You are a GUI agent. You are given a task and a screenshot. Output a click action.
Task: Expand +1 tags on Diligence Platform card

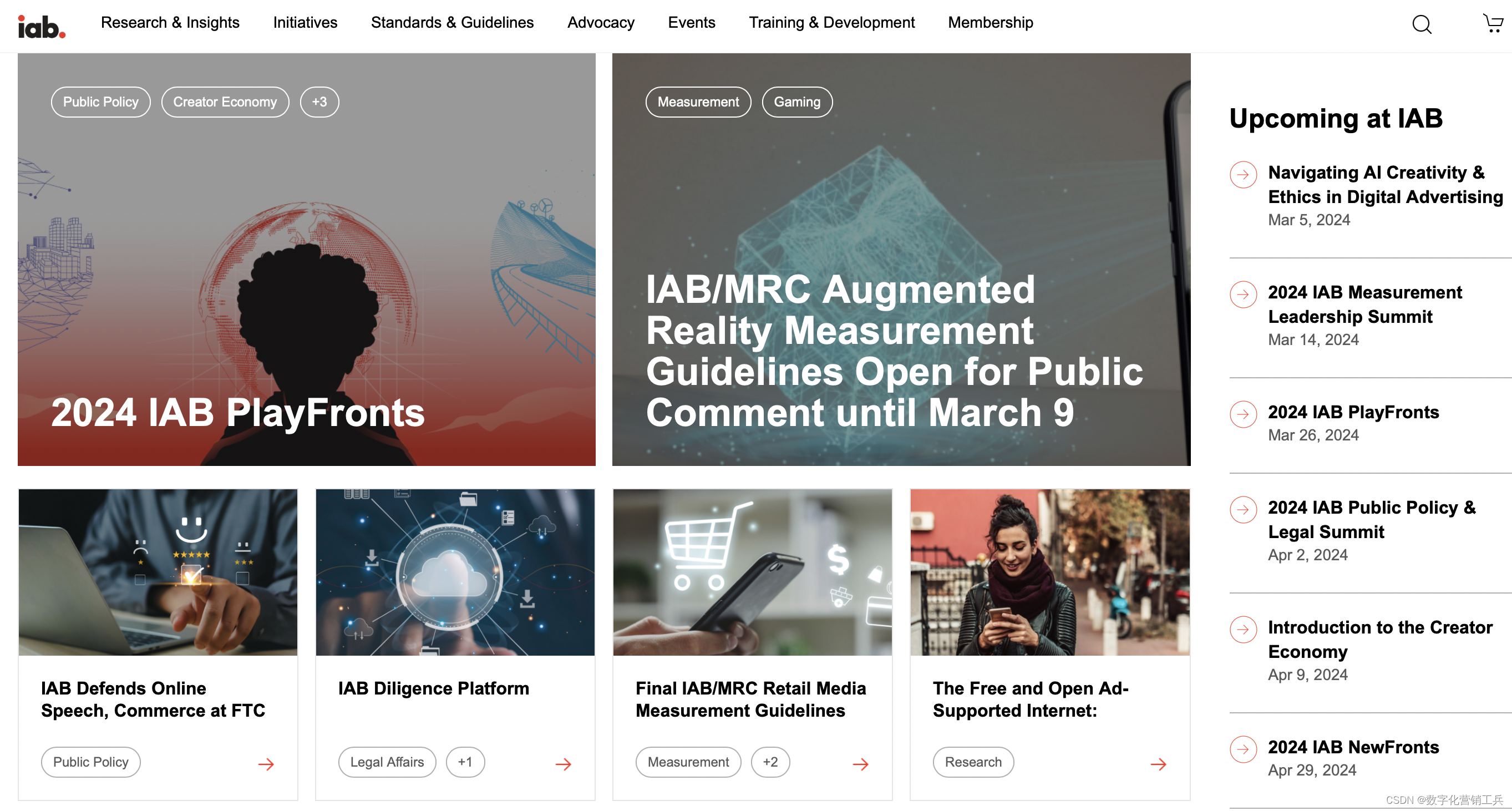[x=465, y=762]
